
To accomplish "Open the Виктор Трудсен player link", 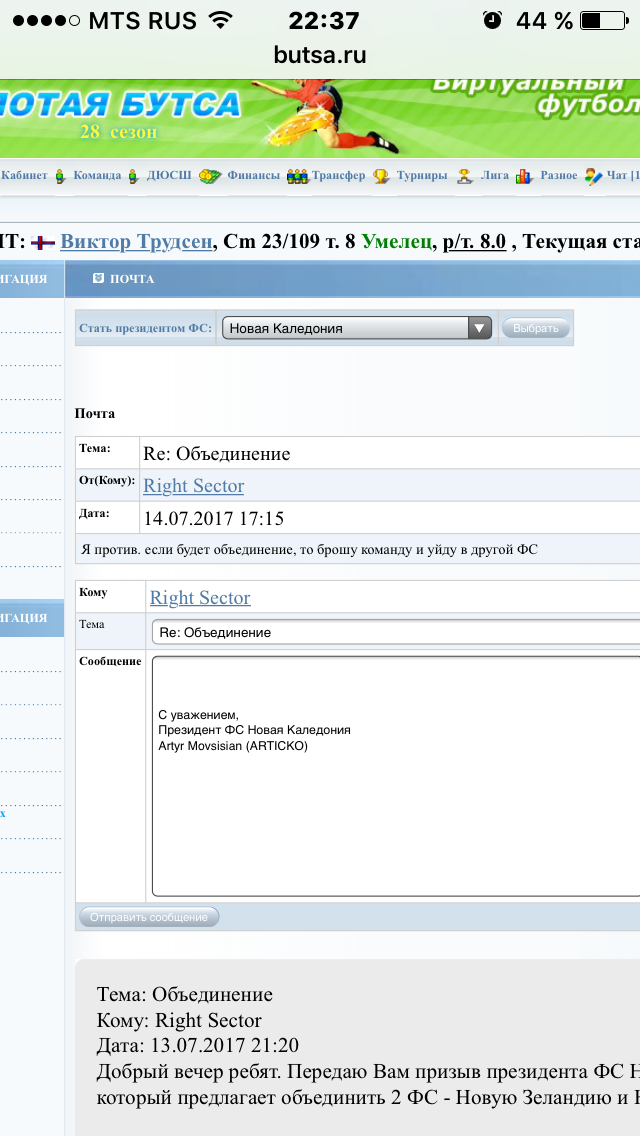I will tap(135, 241).
